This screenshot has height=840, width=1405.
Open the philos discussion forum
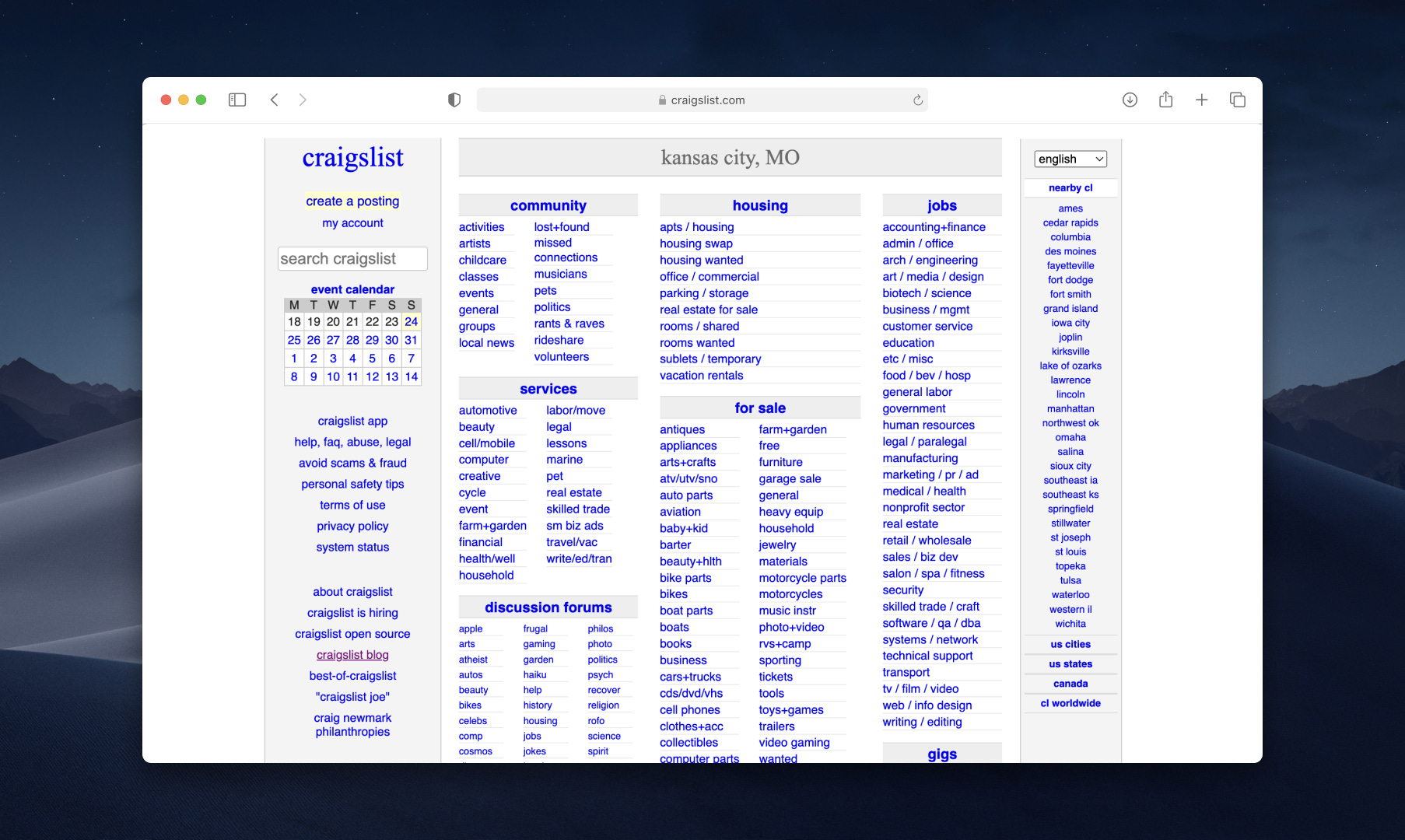point(600,628)
